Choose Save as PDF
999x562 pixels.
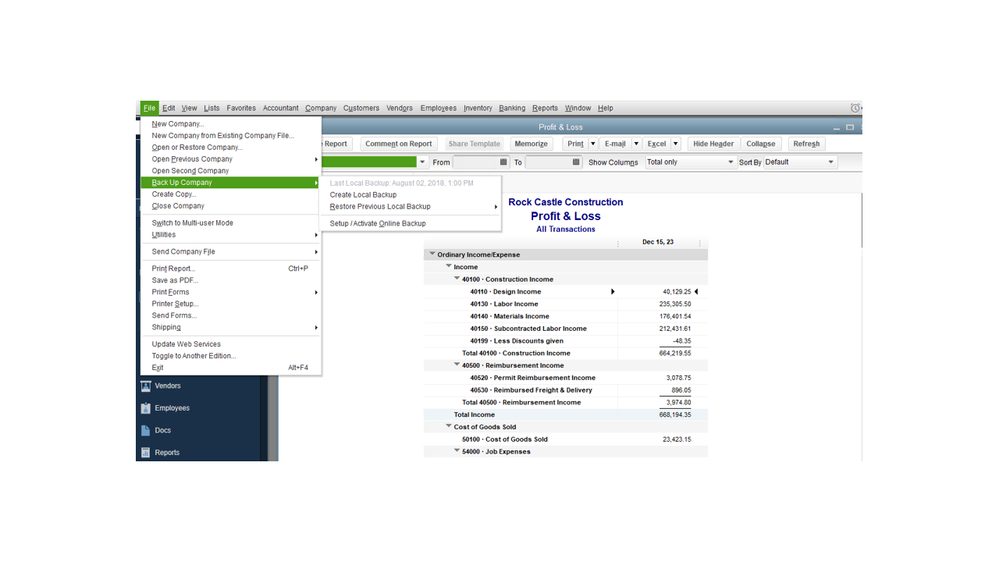pos(231,280)
